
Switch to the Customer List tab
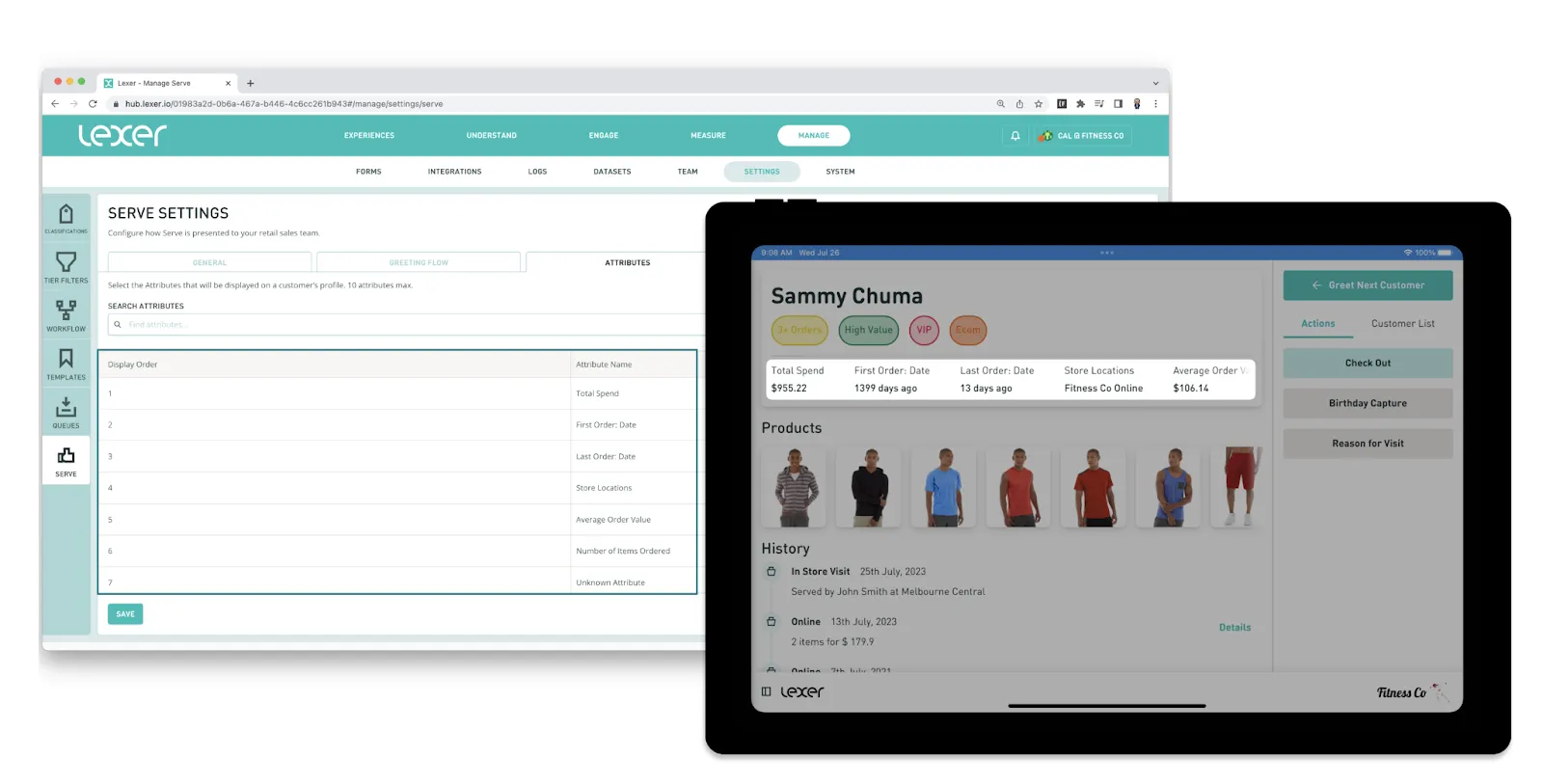pos(1403,324)
